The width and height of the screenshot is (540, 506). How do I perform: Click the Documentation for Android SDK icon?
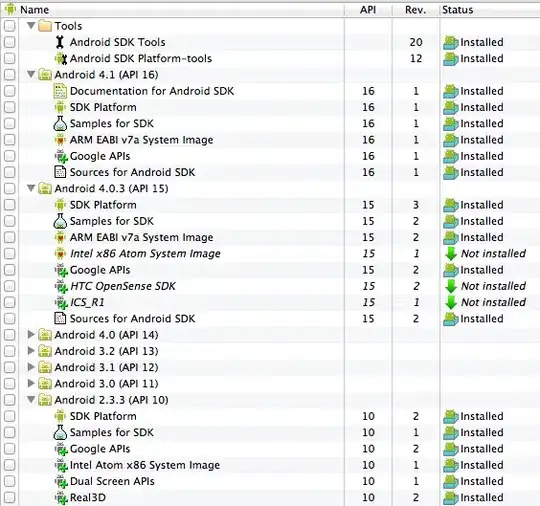[x=60, y=91]
